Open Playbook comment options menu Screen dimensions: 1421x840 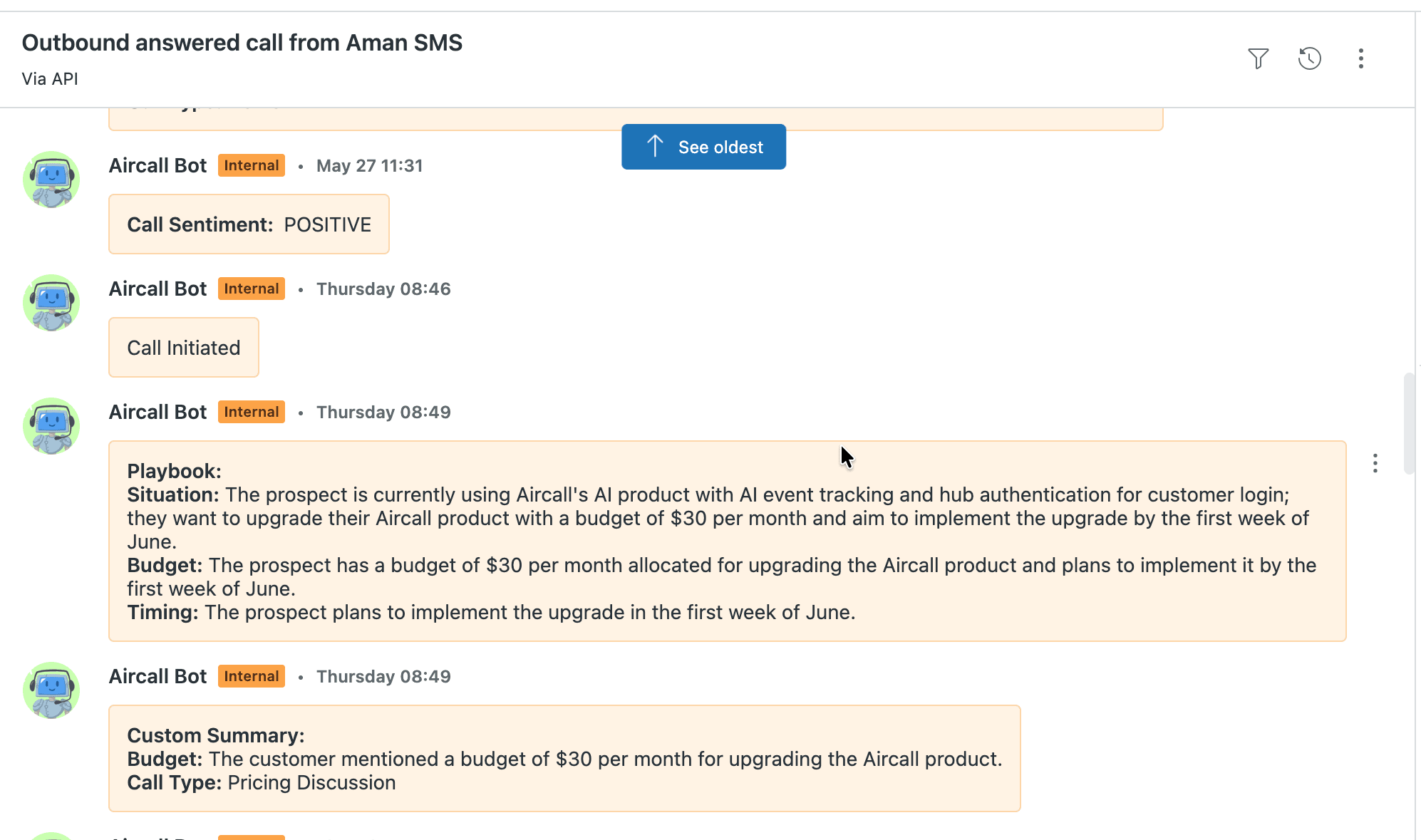tap(1375, 464)
